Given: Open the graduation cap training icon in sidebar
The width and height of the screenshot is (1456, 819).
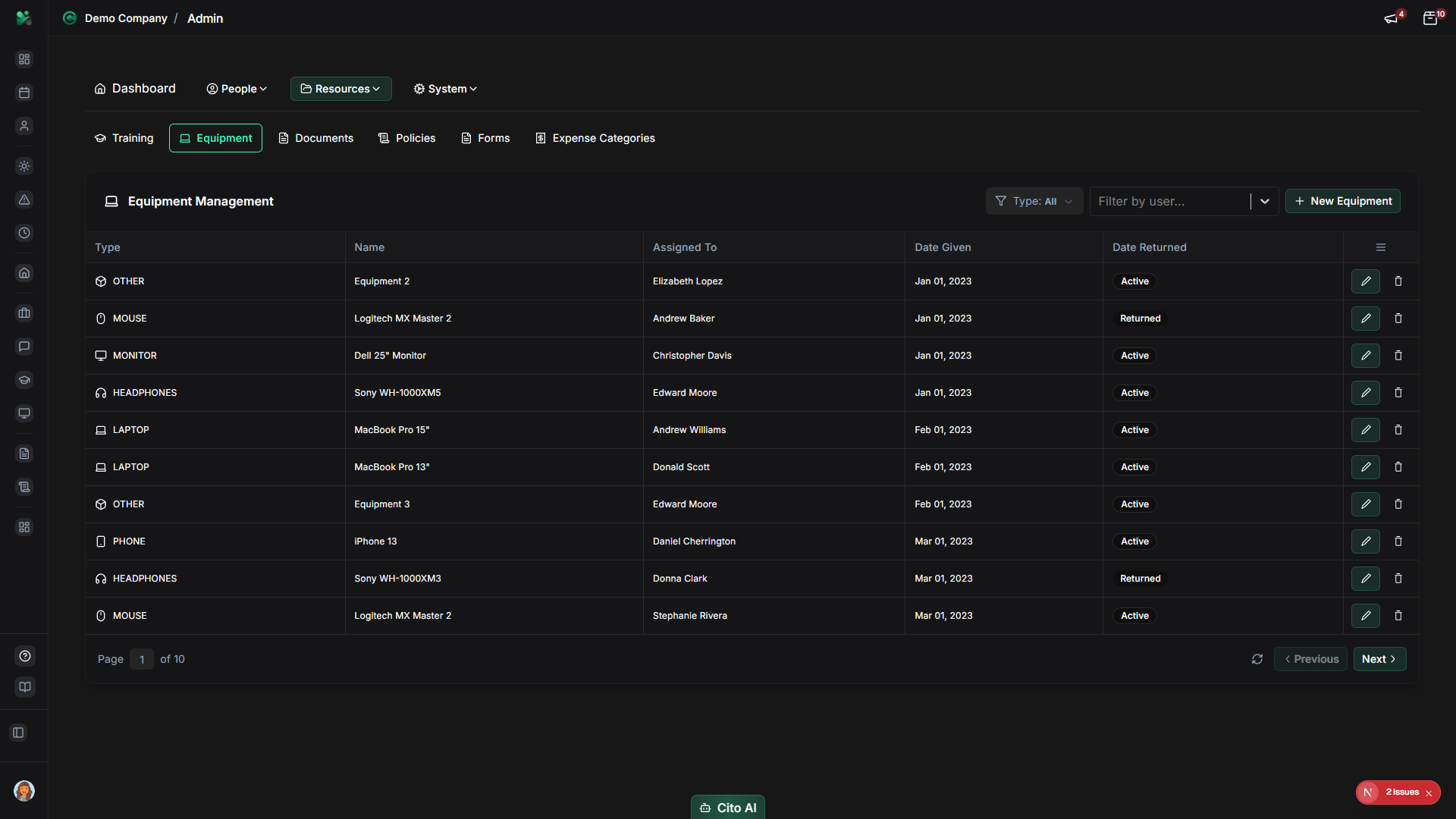Looking at the screenshot, I should (x=24, y=380).
